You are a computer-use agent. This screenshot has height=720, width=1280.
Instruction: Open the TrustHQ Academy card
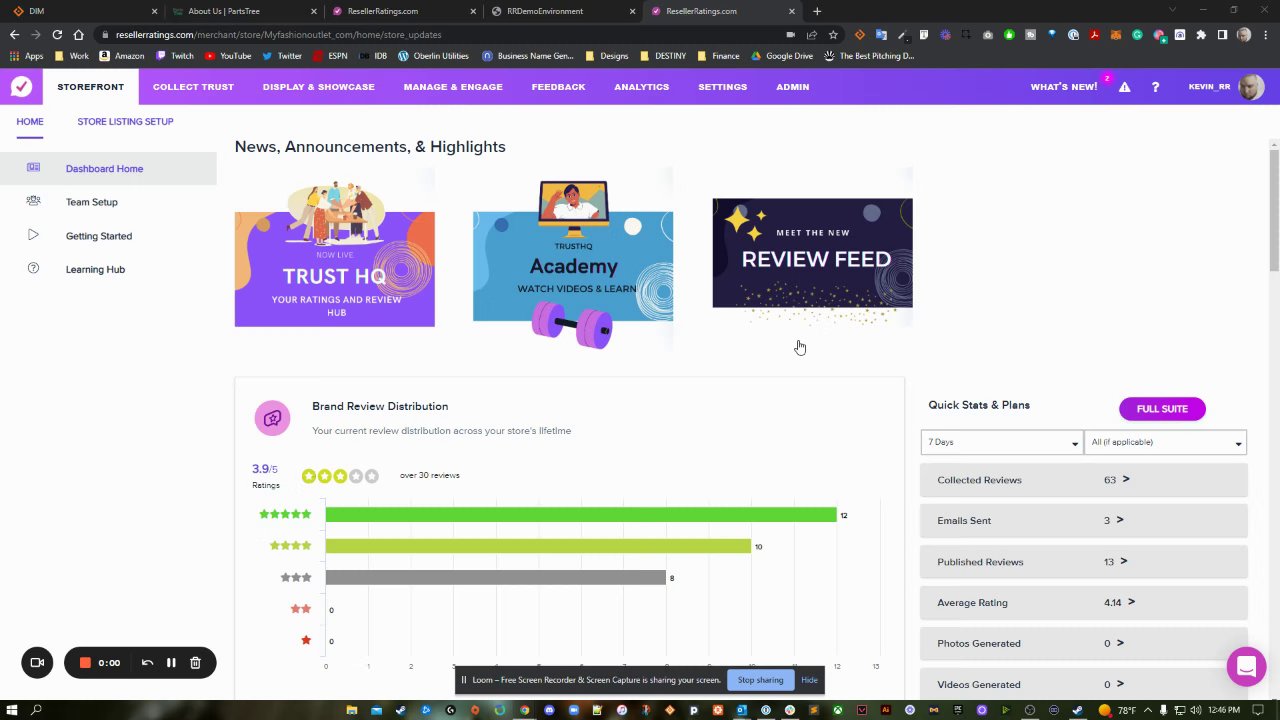(573, 264)
